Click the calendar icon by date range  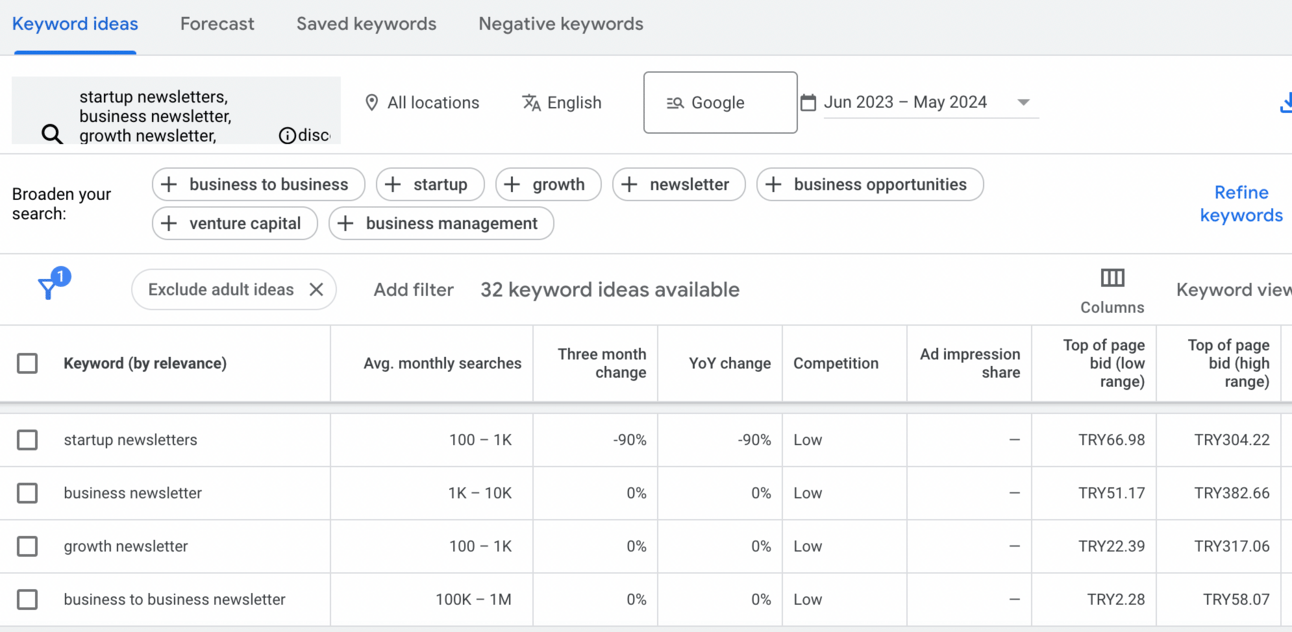pyautogui.click(x=808, y=102)
